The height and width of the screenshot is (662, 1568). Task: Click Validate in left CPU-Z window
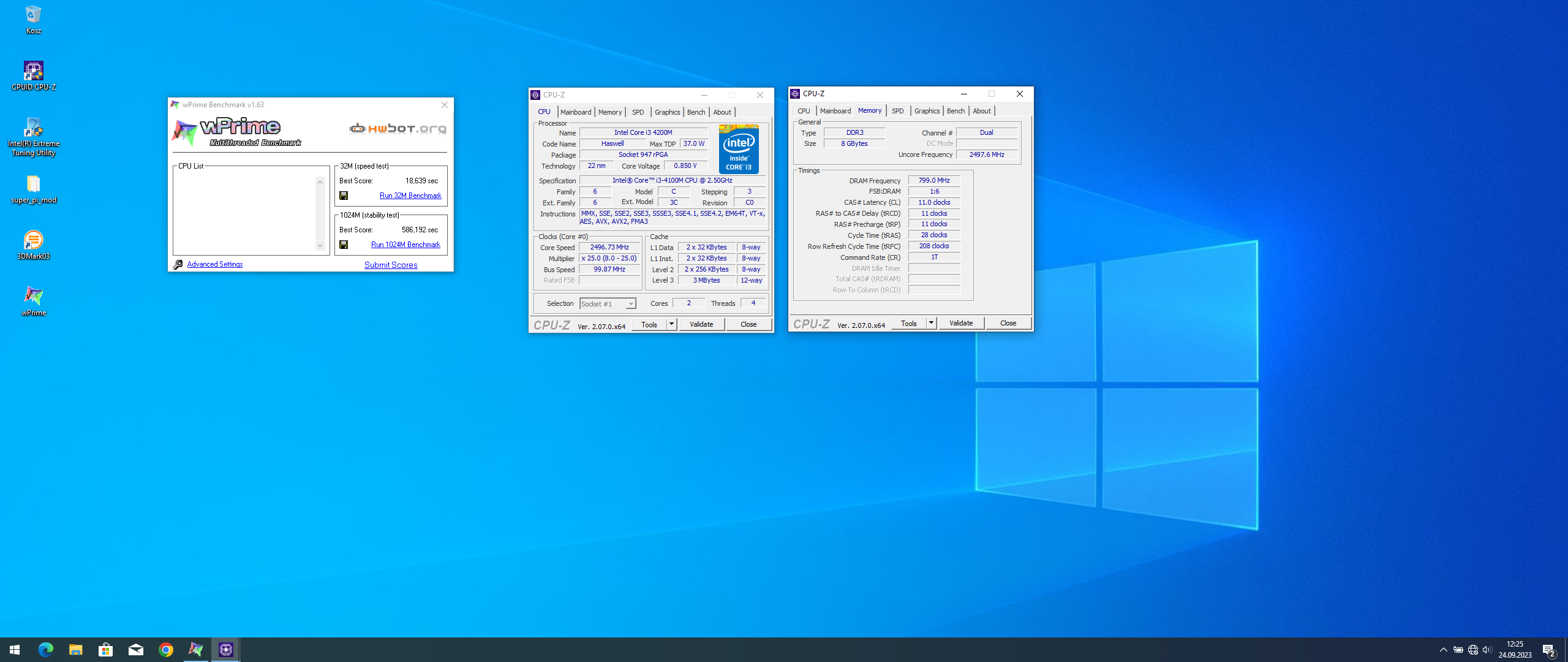pos(701,324)
